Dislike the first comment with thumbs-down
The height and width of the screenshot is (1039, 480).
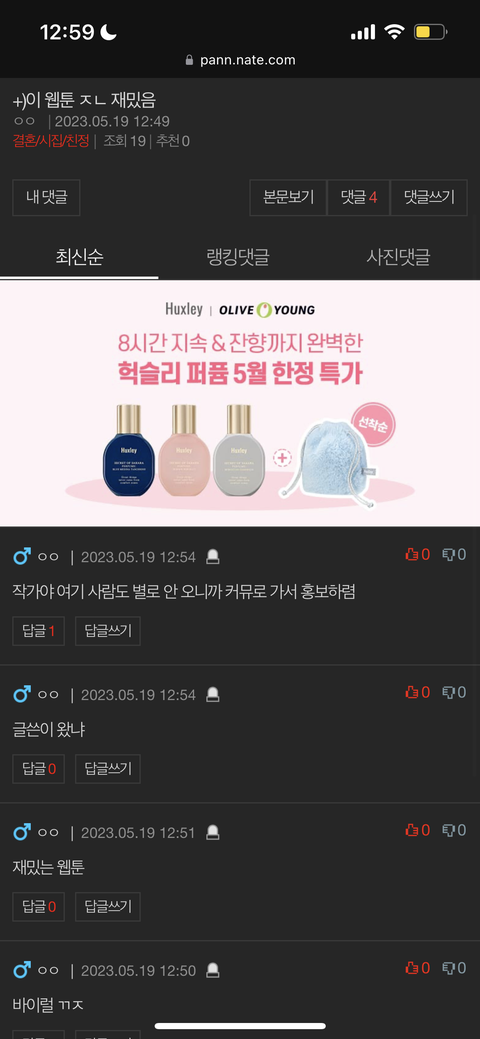[454, 555]
